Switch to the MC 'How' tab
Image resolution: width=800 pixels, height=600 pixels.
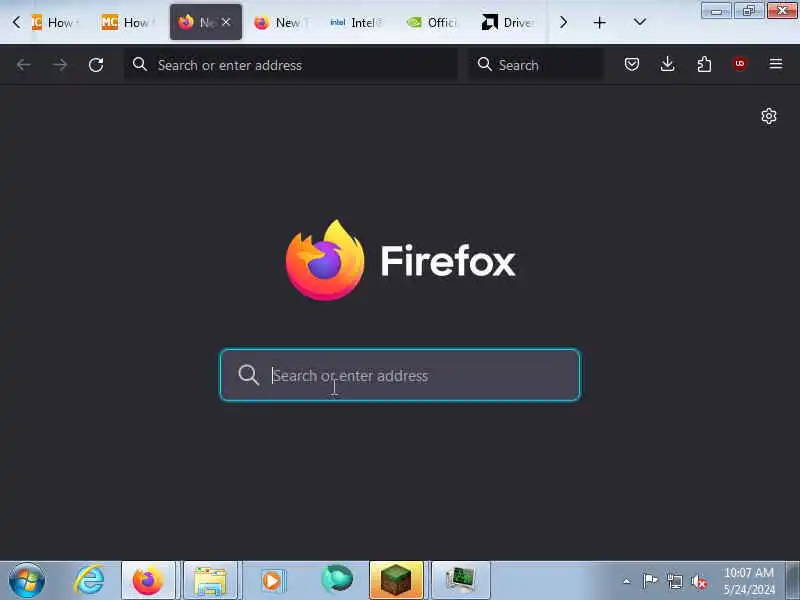tap(129, 22)
